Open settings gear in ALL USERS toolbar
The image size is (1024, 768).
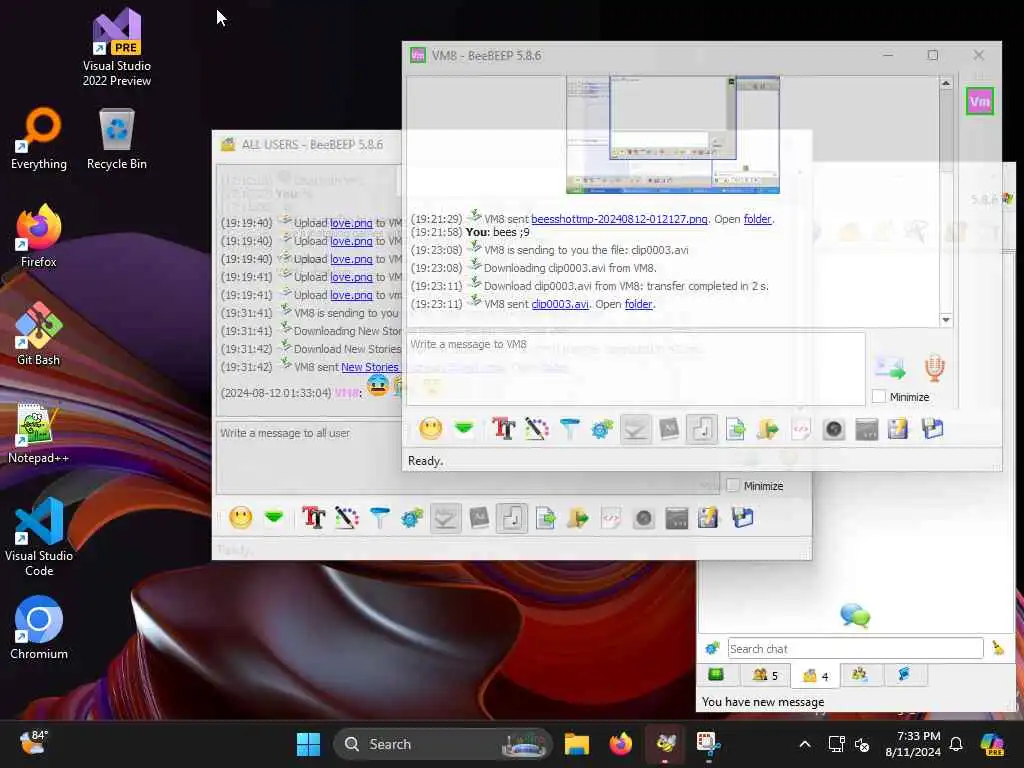click(x=412, y=518)
